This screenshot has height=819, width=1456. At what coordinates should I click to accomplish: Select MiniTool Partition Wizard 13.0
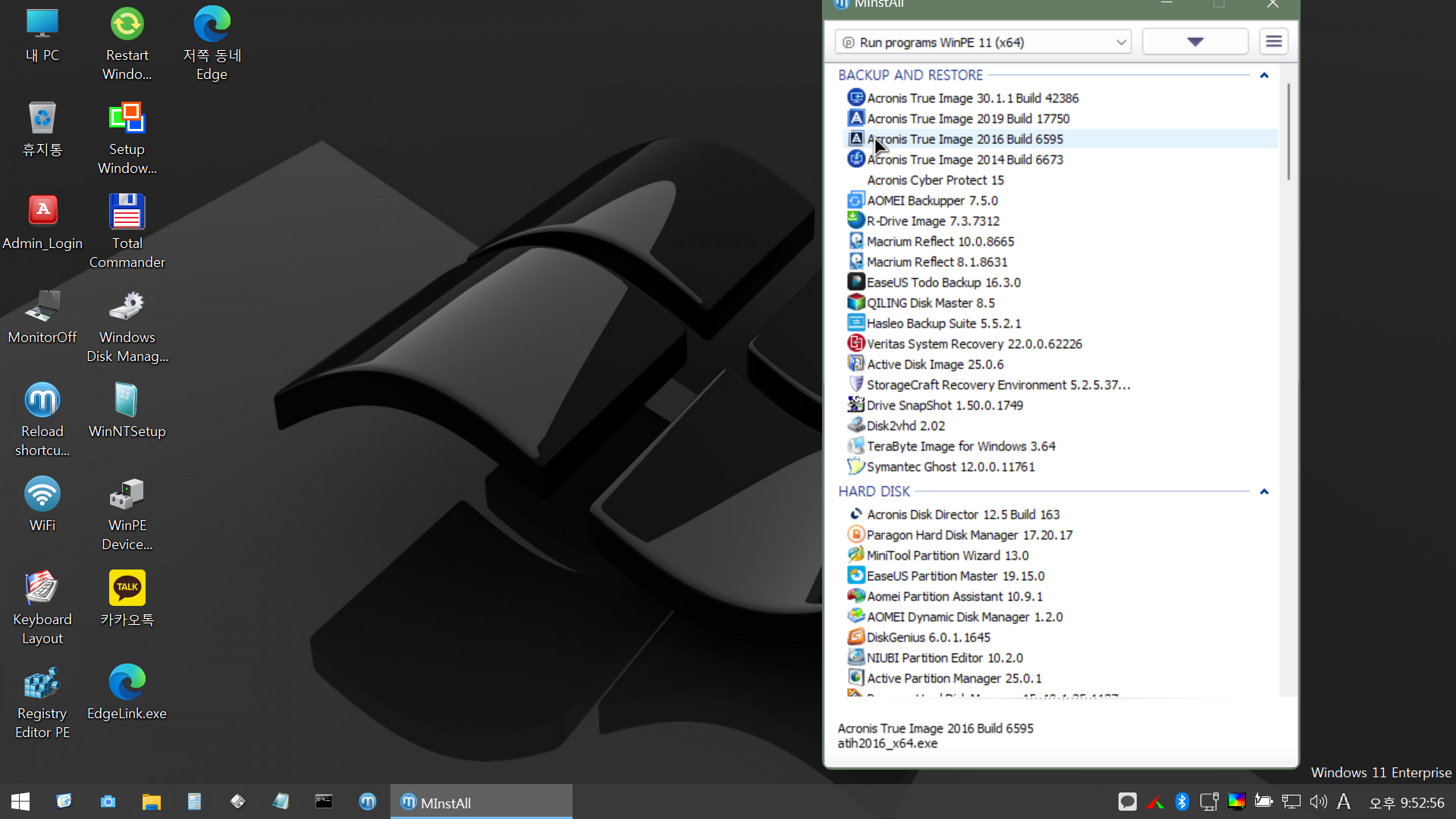tap(947, 556)
